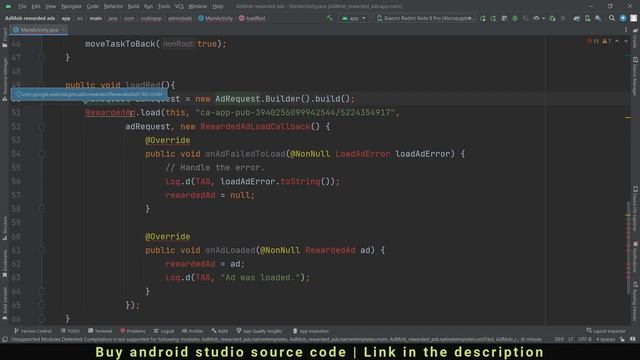
Task: Open the Tools menu
Action: tap(164, 7)
